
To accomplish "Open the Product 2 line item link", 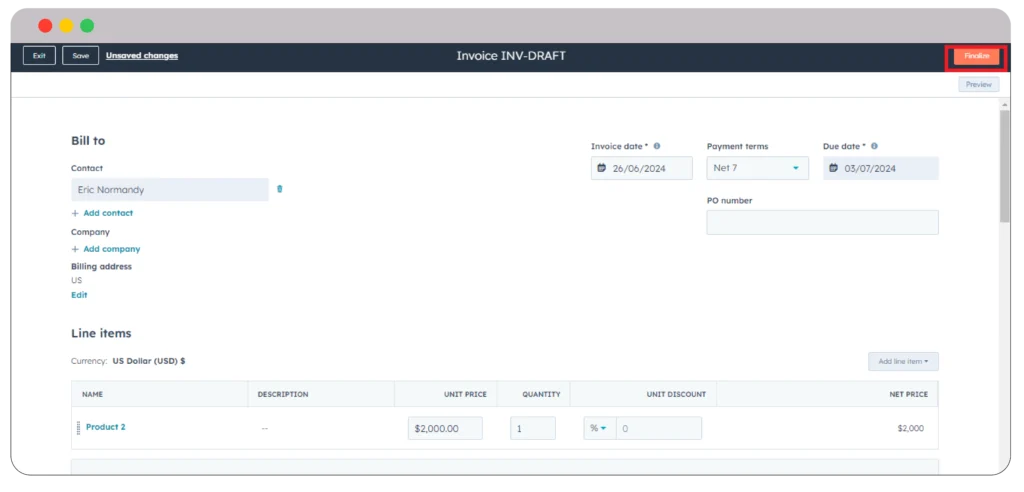I will pos(105,427).
